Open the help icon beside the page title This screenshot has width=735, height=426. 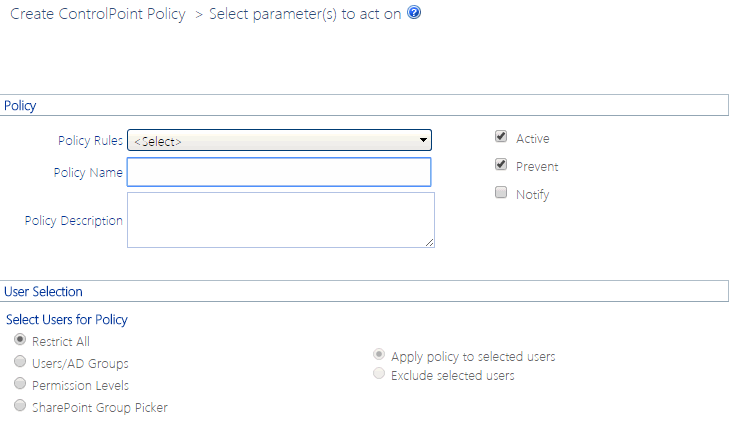[x=414, y=15]
